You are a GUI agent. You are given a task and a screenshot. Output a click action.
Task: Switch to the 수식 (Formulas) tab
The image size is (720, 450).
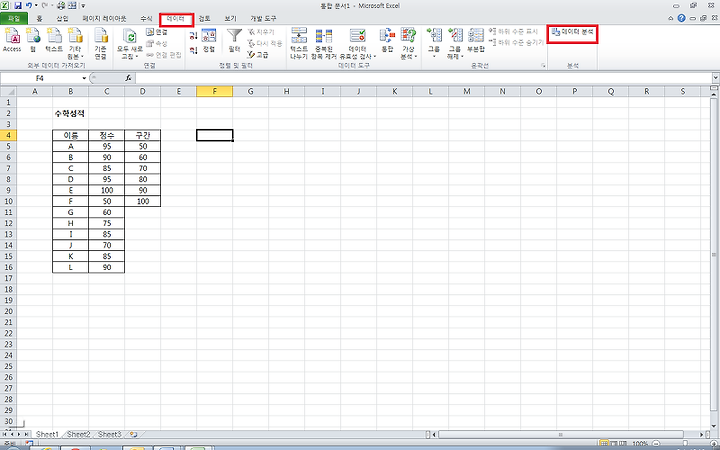(x=146, y=19)
